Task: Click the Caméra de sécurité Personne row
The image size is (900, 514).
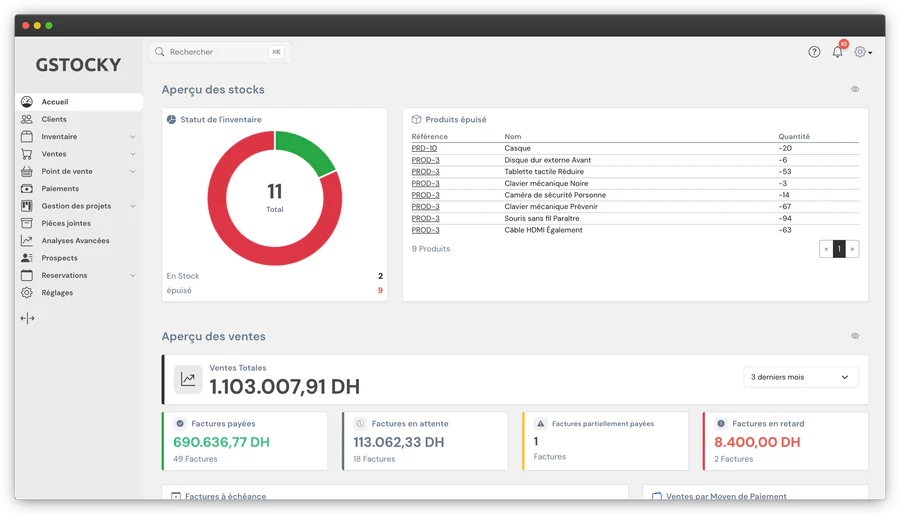Action: 635,195
